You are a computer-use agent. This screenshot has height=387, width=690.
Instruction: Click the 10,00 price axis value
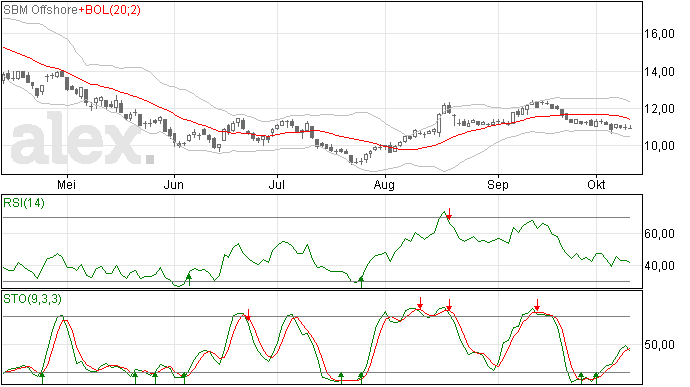click(x=659, y=146)
